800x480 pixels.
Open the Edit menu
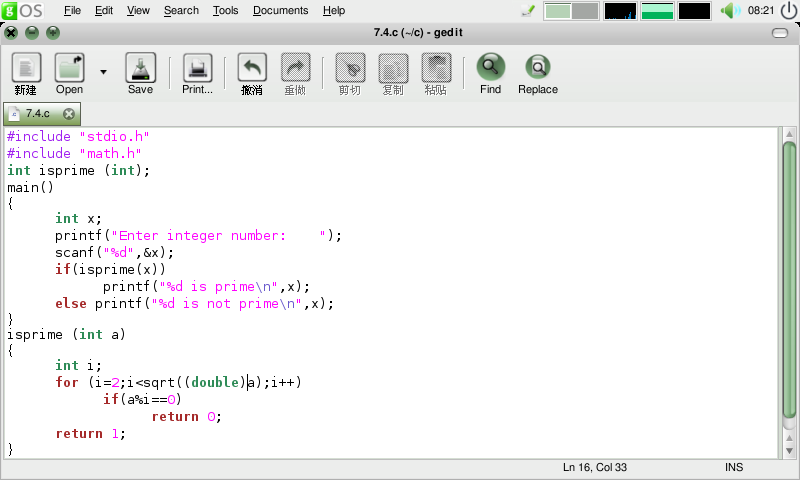104,10
